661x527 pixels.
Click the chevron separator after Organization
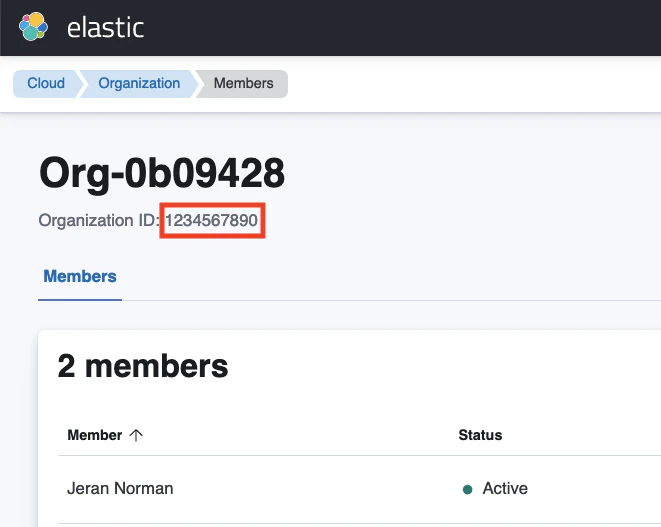(197, 83)
